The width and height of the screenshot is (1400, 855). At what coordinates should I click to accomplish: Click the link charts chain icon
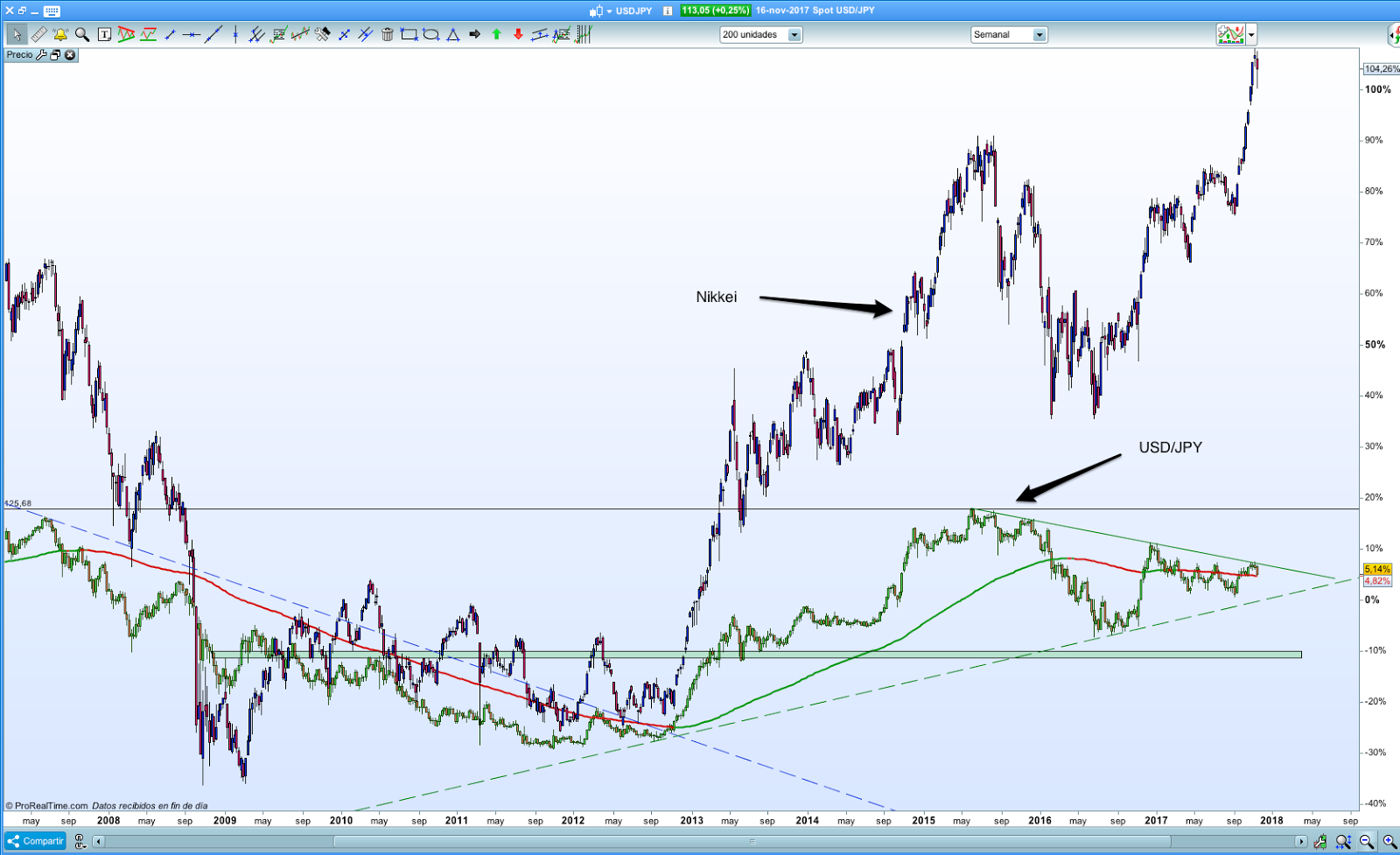pyautogui.click(x=80, y=842)
